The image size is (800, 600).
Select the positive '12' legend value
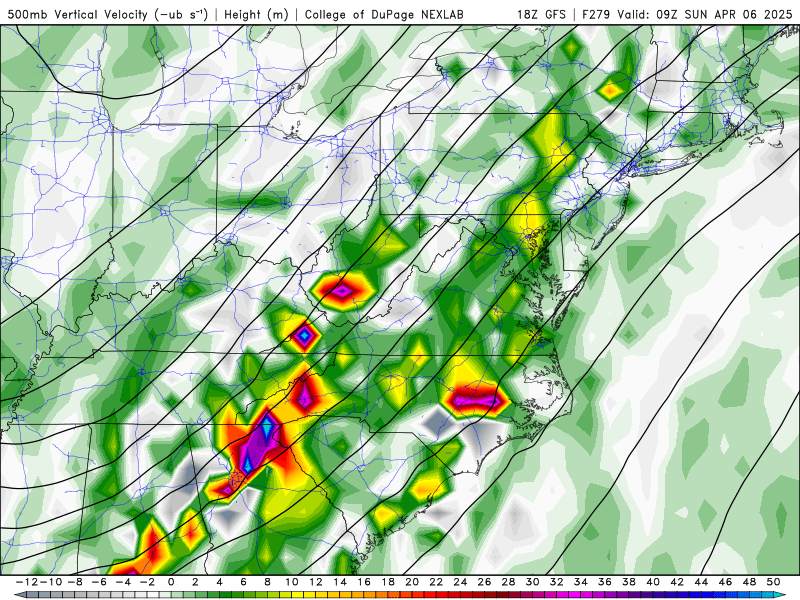(x=316, y=582)
